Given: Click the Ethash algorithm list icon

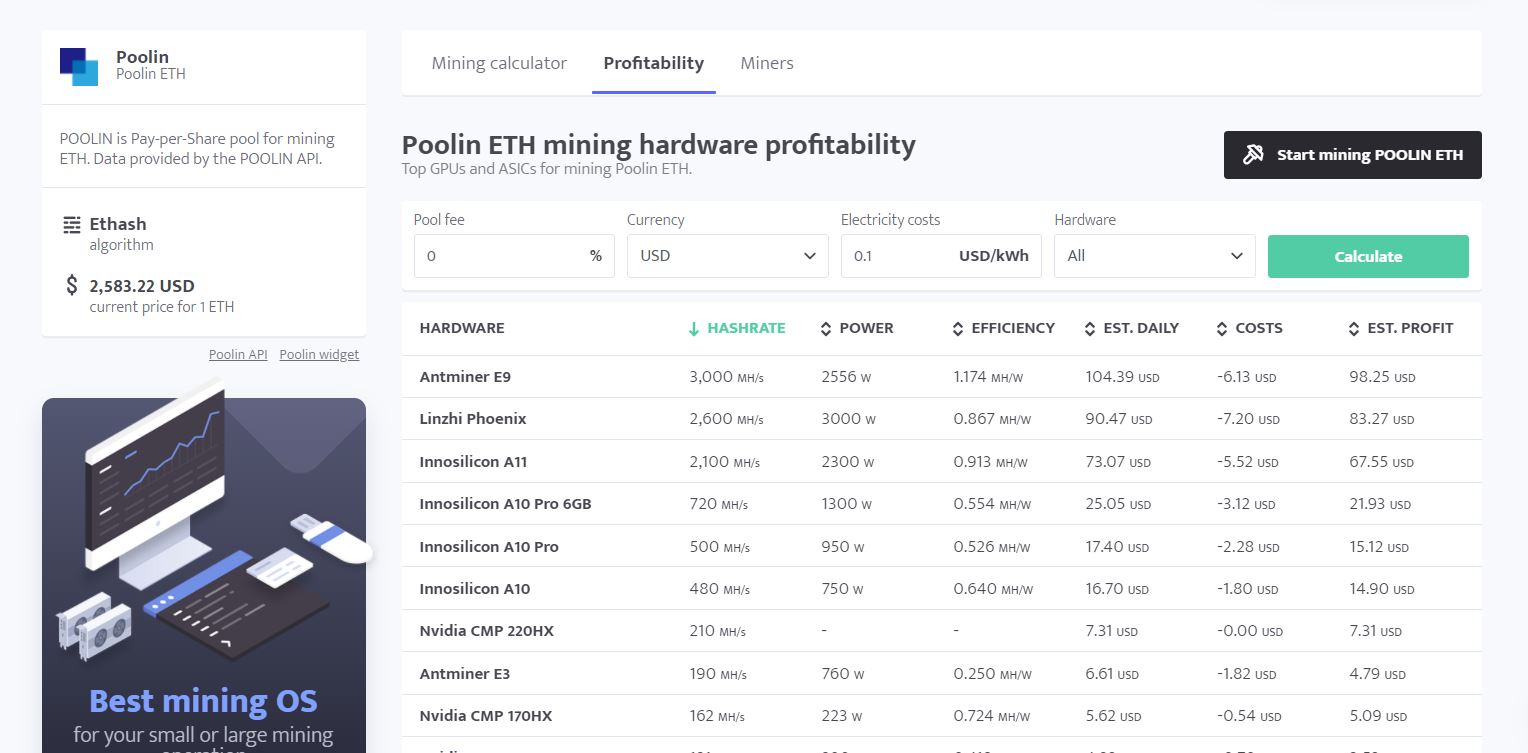Looking at the screenshot, I should 71,224.
